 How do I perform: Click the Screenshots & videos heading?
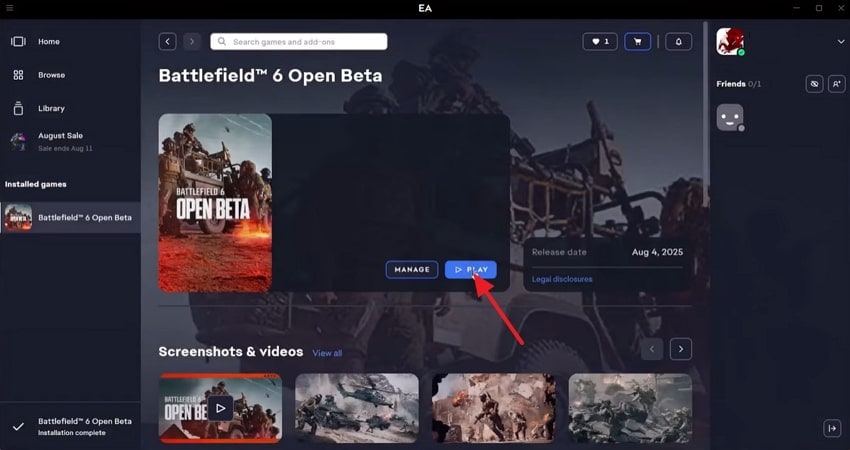[231, 352]
